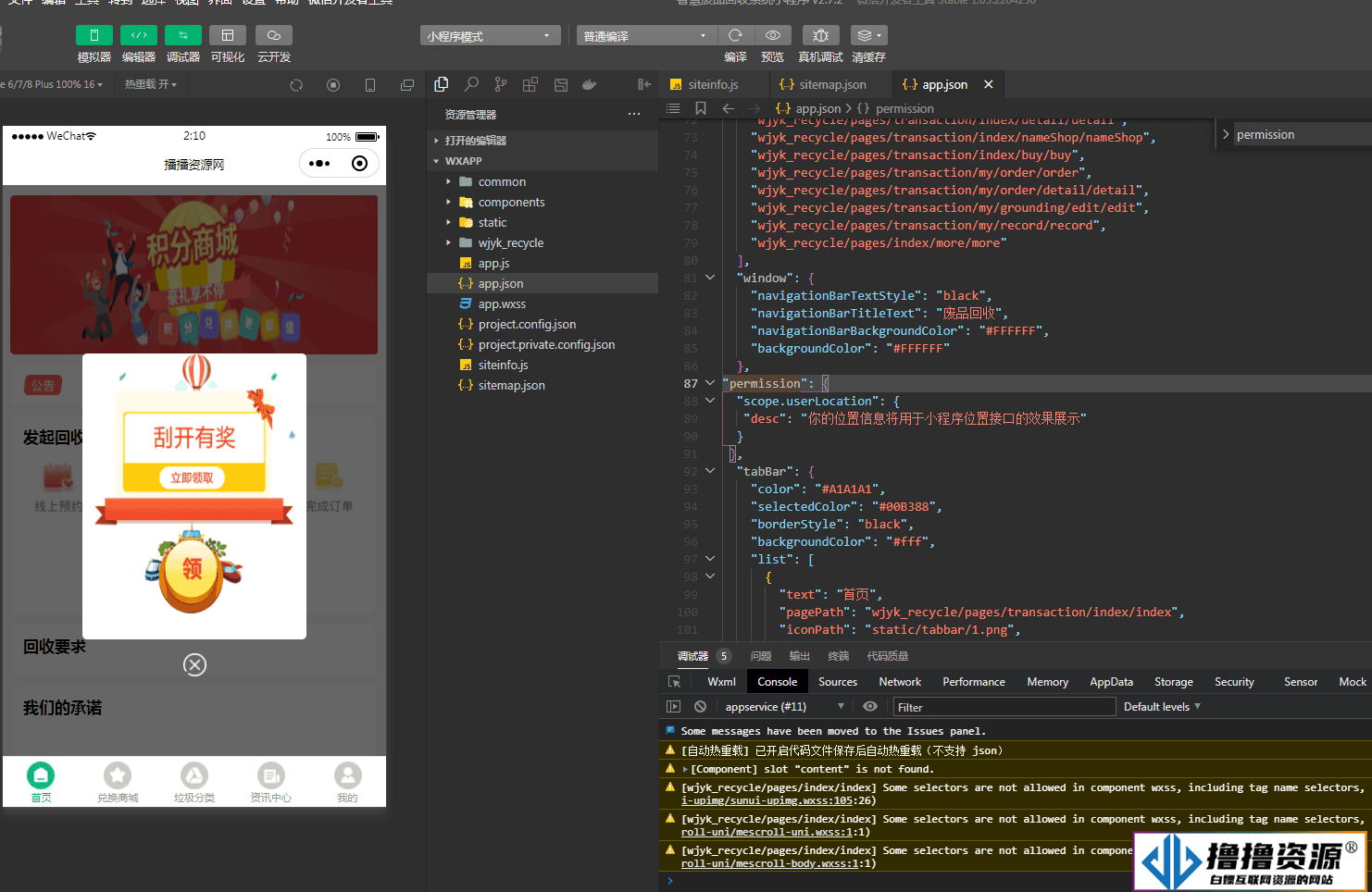Open the compile mode (普通编译) dropdown
Viewport: 1372px width, 892px height.
(646, 36)
